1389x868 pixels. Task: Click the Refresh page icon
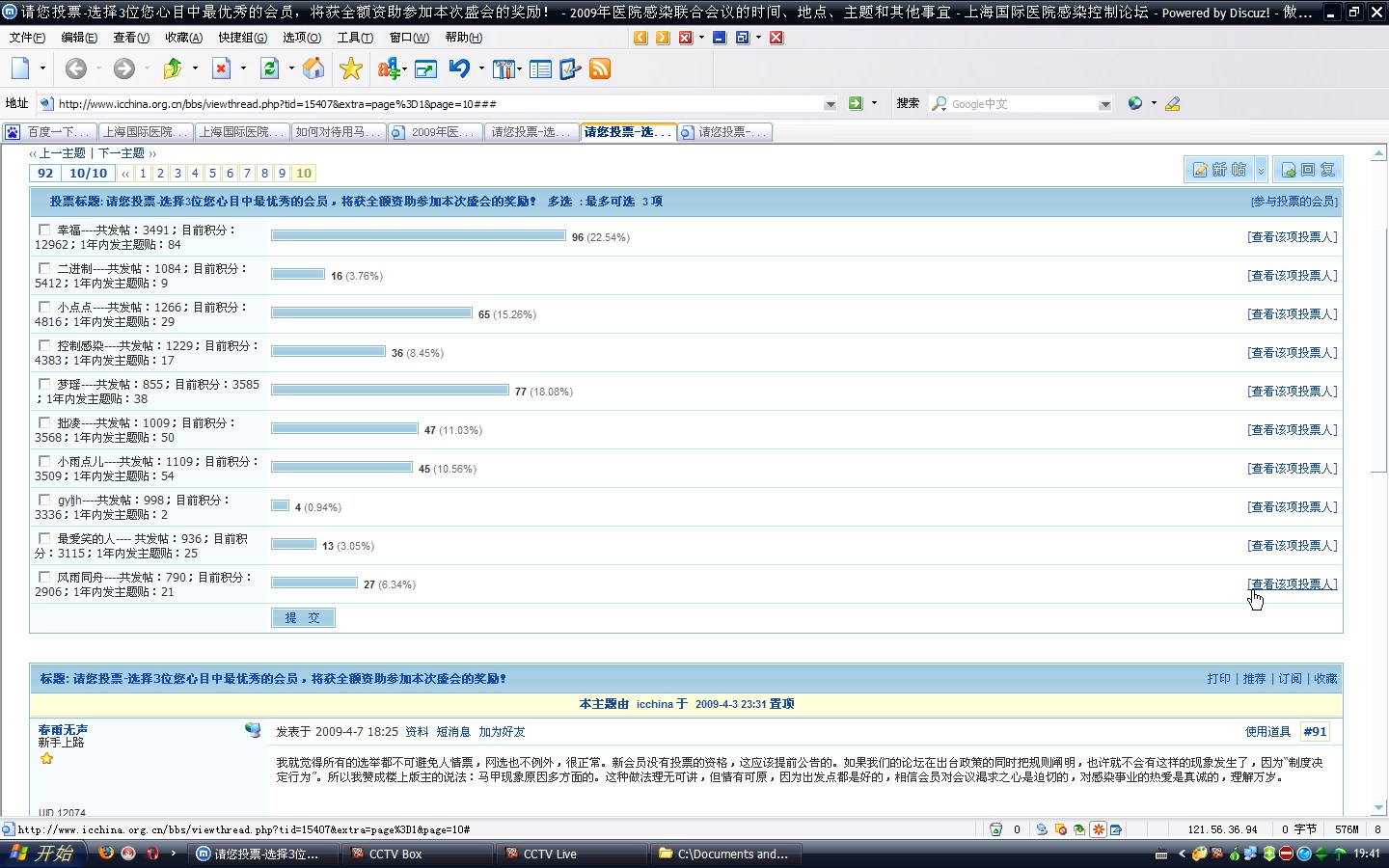point(270,68)
